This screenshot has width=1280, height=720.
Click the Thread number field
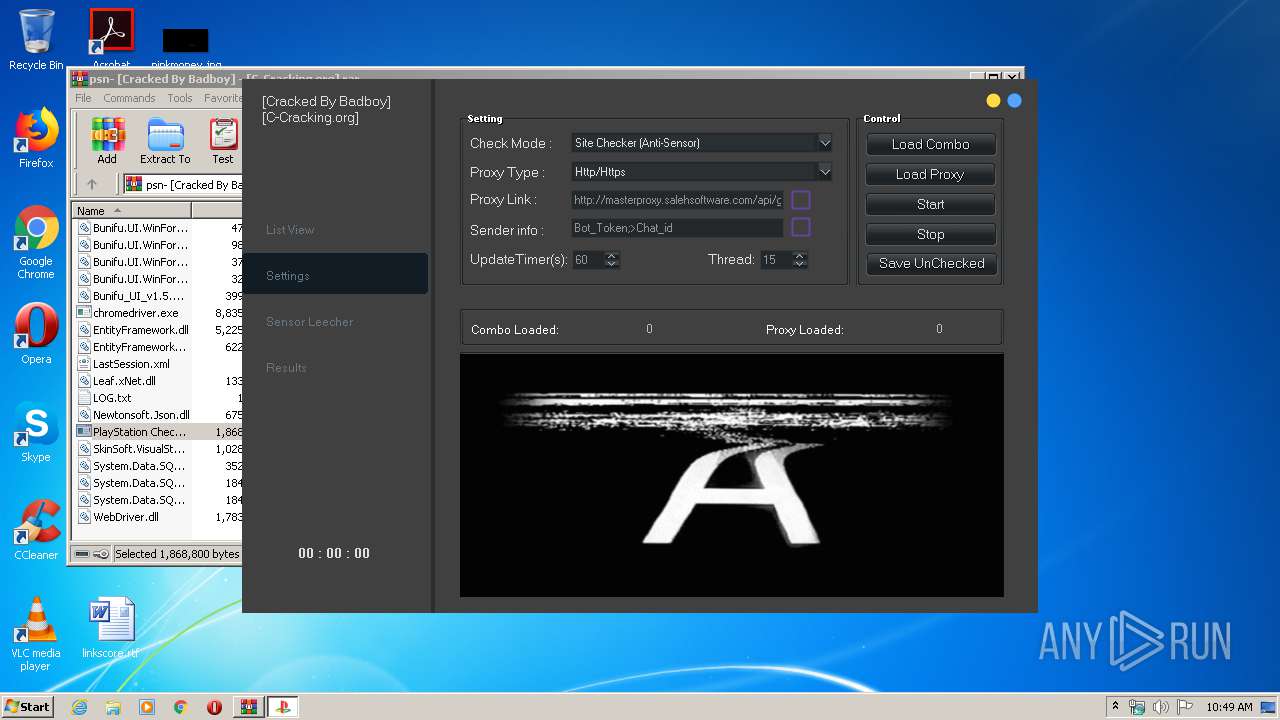(x=776, y=260)
